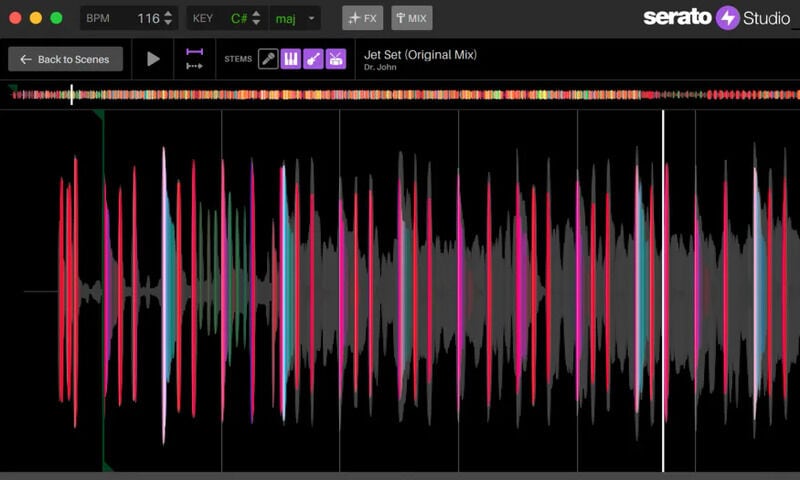The image size is (800, 480).
Task: Toggle the drums stem icon
Action: [336, 59]
